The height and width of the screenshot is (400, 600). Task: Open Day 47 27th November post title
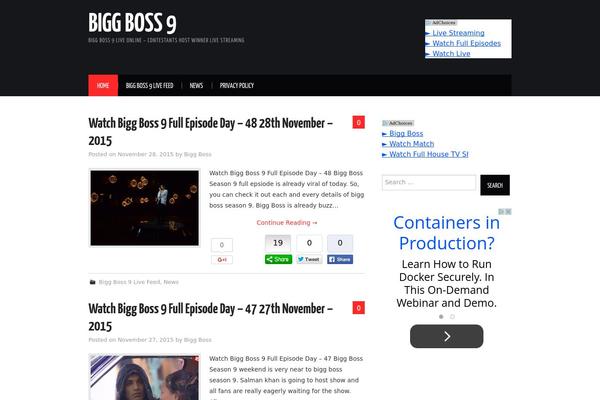(210, 317)
